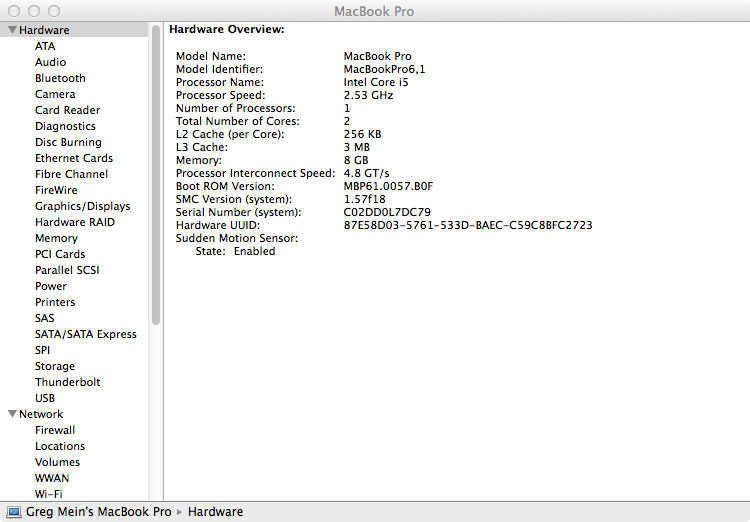Select SAS in the Hardware list
The width and height of the screenshot is (750, 522).
click(44, 318)
